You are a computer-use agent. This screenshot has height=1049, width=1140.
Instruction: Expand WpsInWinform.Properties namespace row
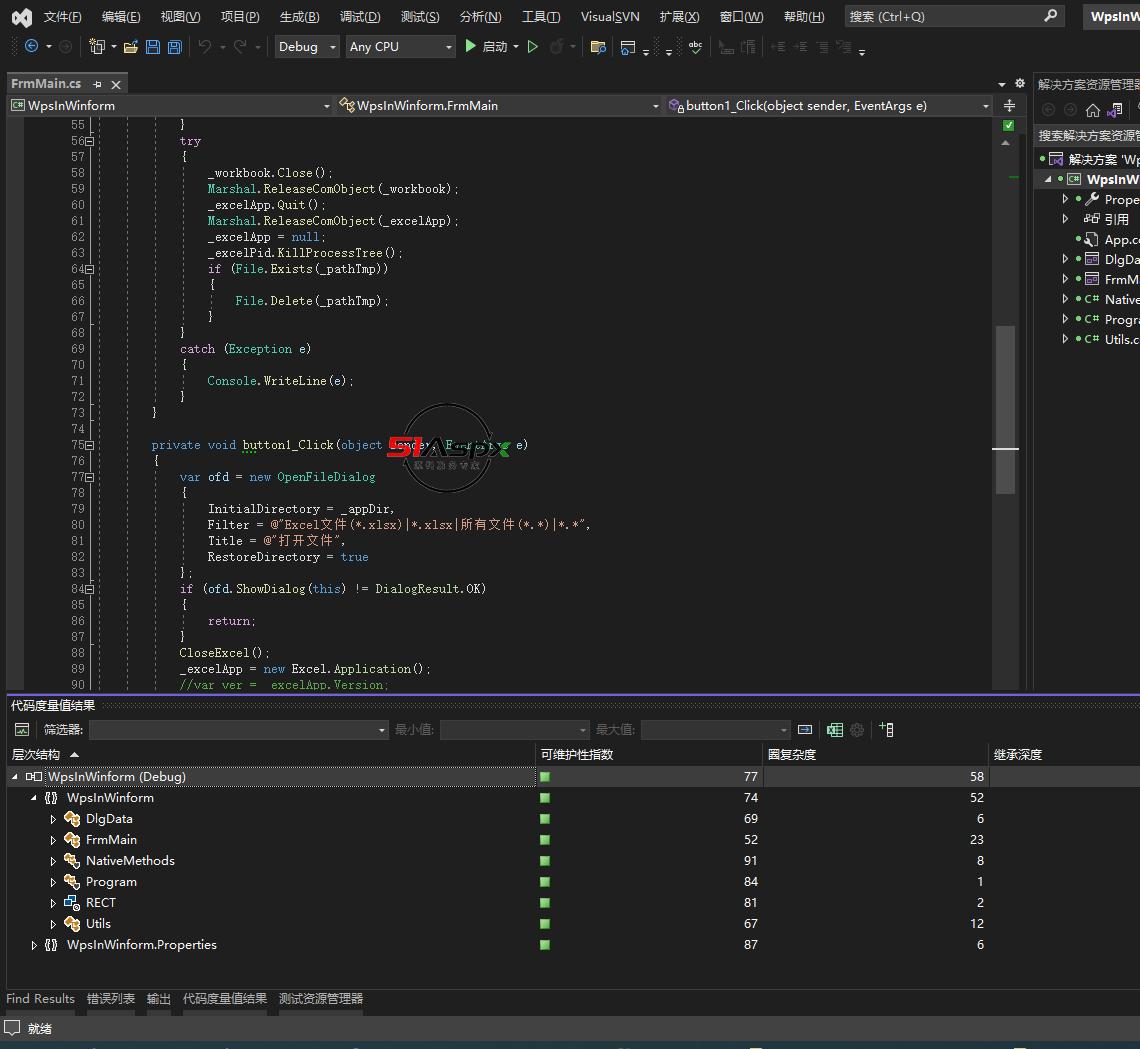pyautogui.click(x=34, y=945)
